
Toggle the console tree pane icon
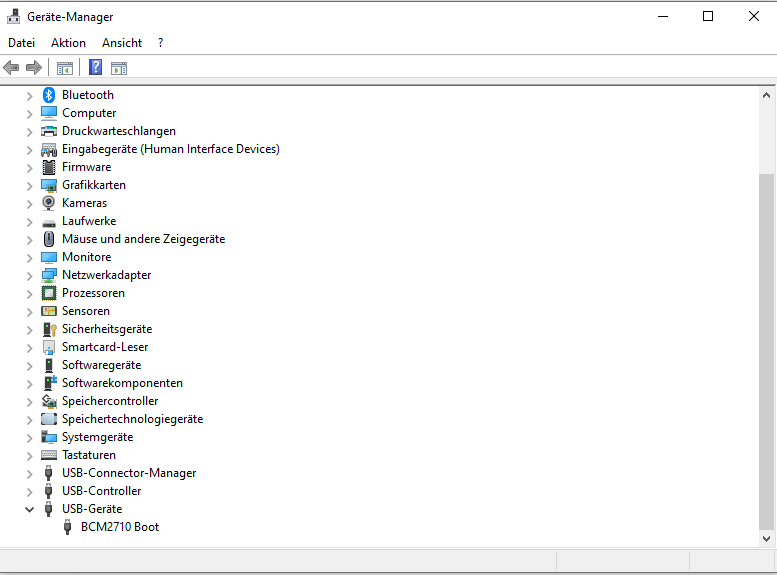click(x=64, y=68)
